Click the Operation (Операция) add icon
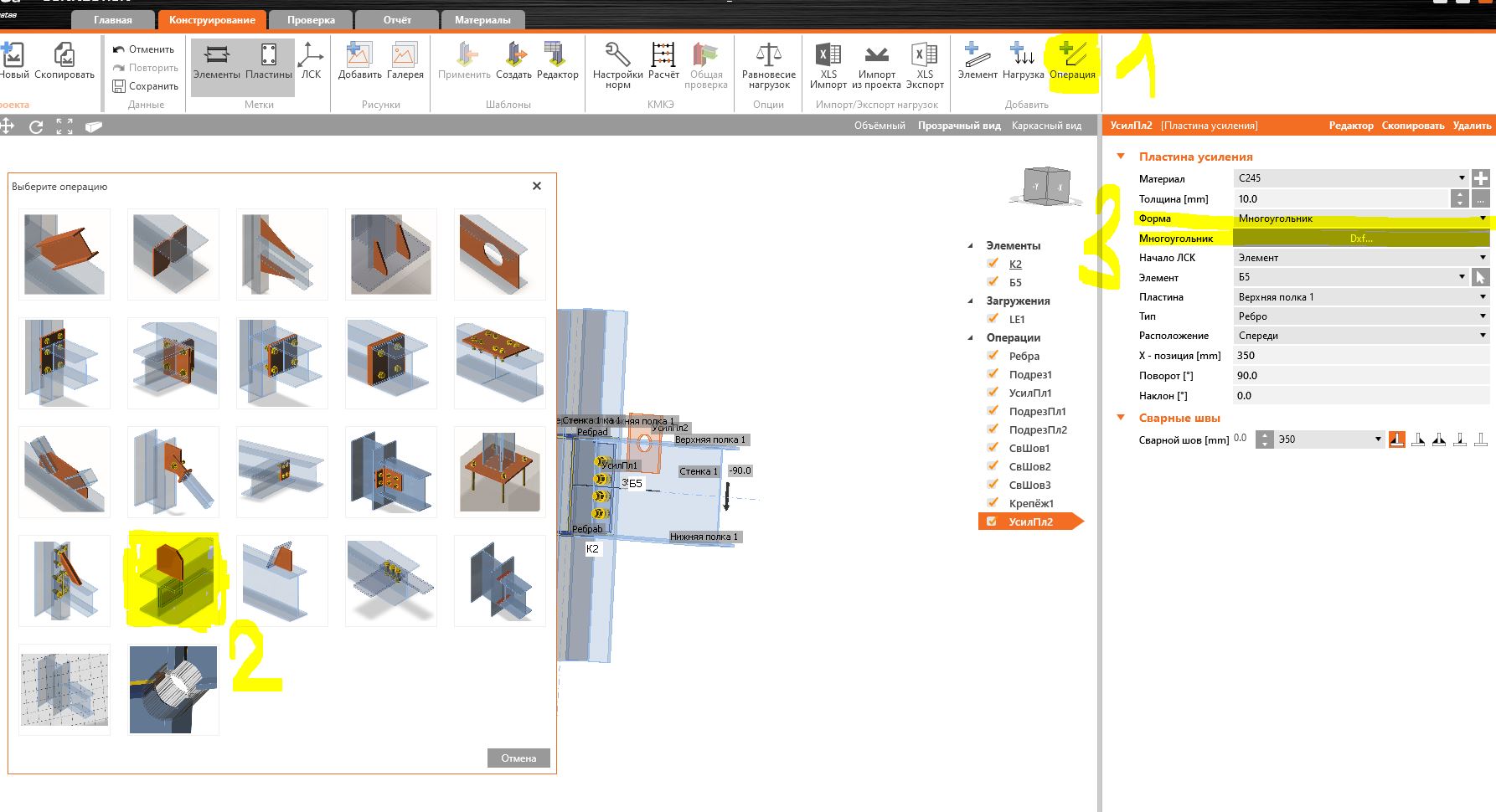This screenshot has width=1496, height=812. 1072,55
